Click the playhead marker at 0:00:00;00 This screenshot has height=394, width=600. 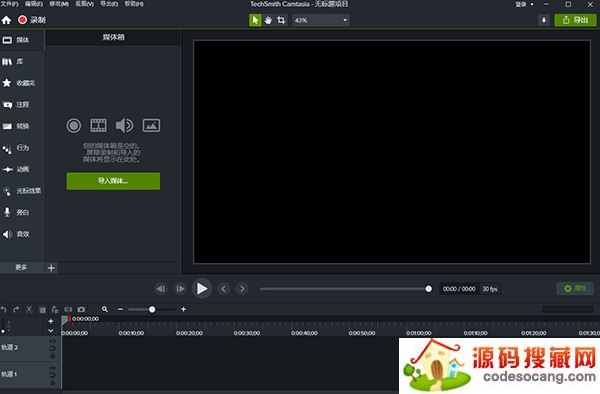[65, 319]
